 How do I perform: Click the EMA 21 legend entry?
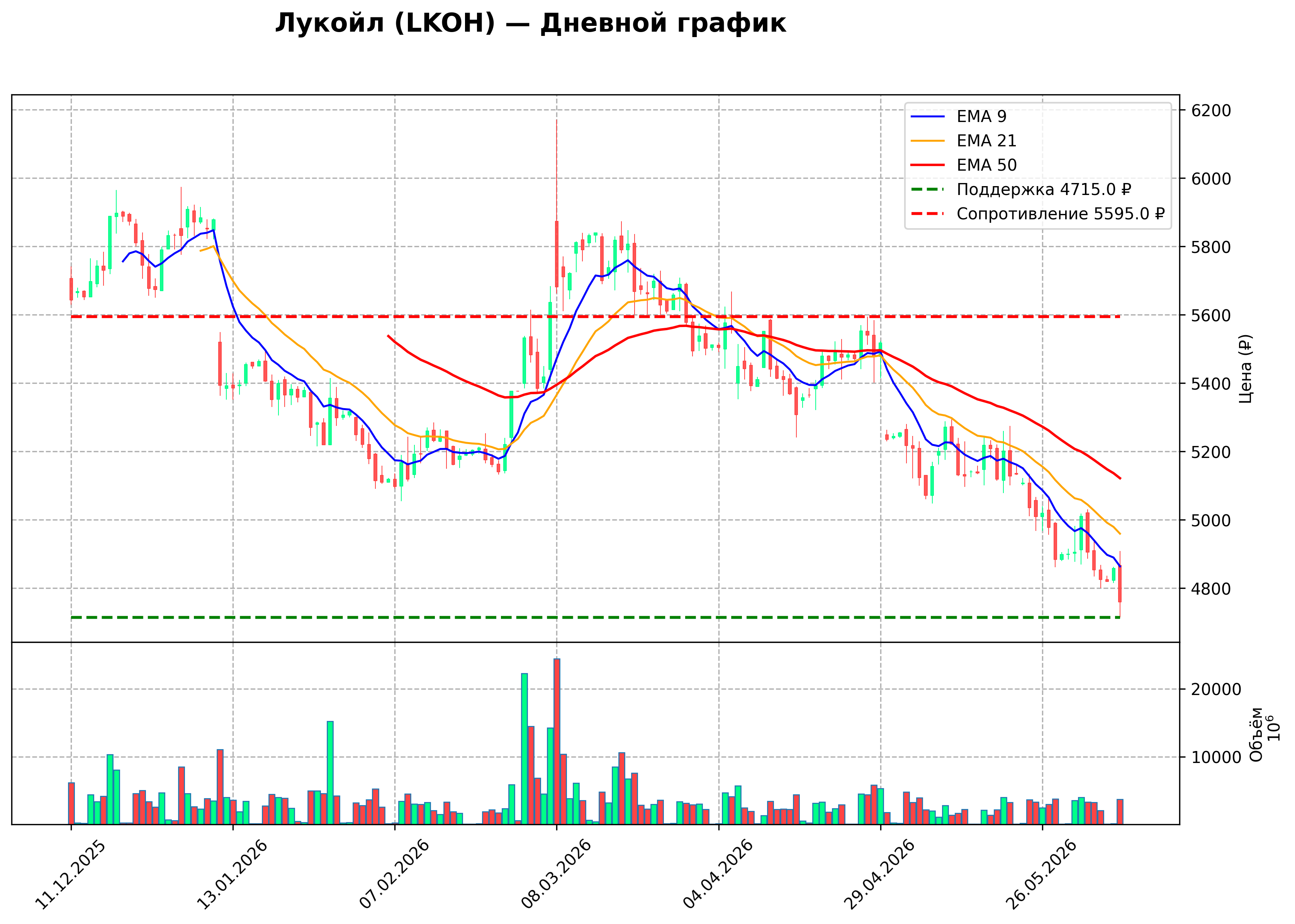[x=963, y=141]
